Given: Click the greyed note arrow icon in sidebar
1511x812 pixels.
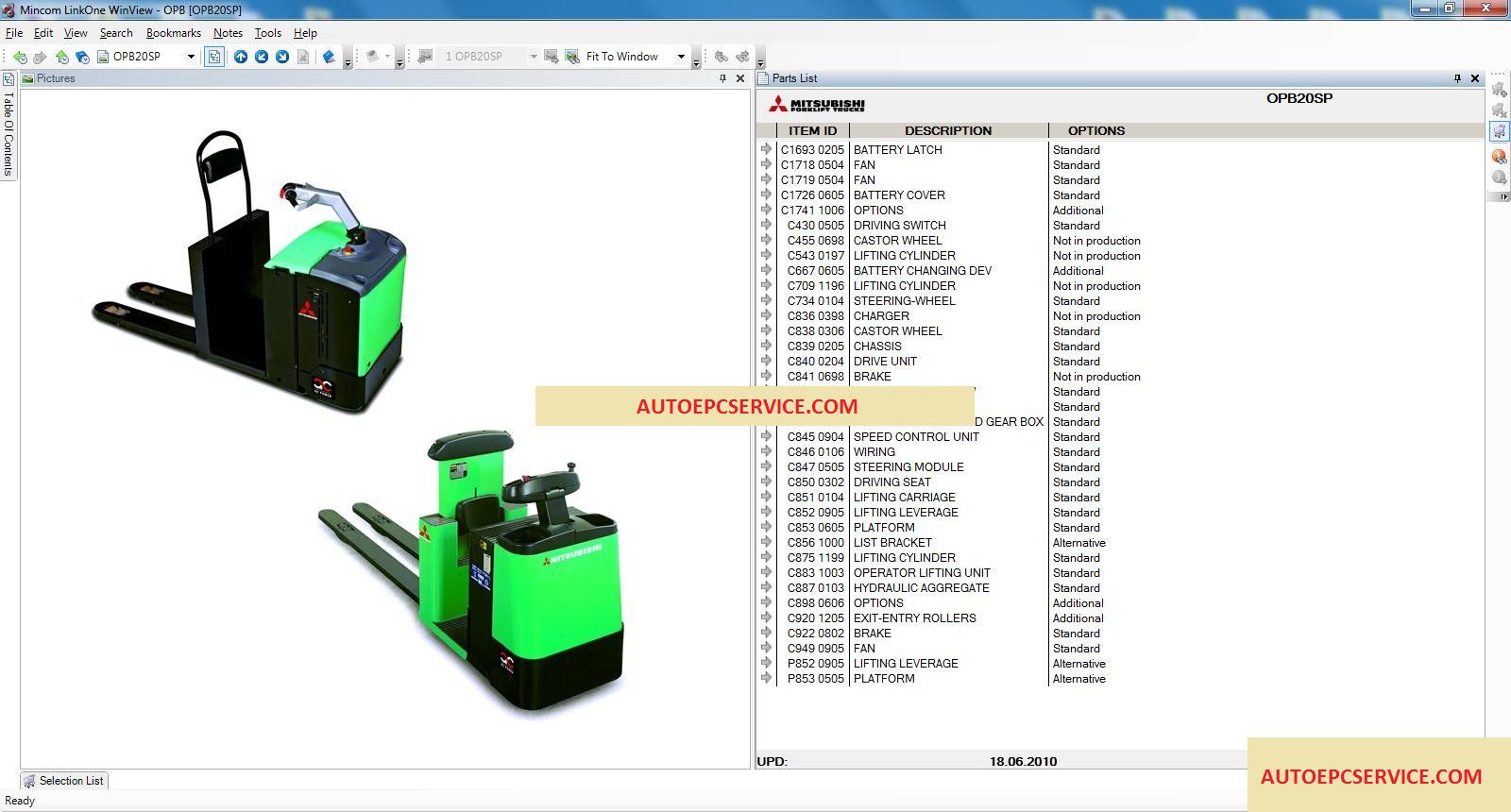Looking at the screenshot, I should pyautogui.click(x=1499, y=177).
